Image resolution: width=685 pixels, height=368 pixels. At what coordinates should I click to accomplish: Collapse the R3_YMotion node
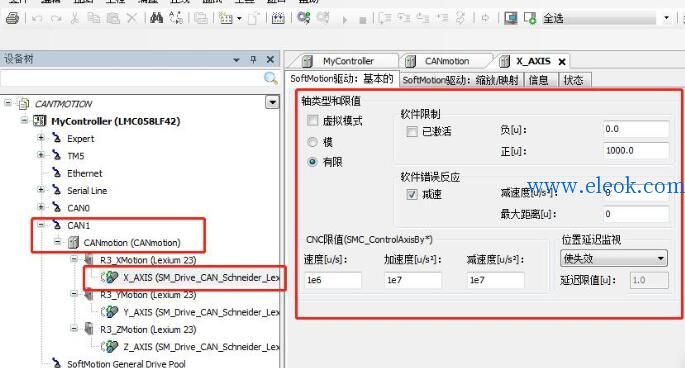(74, 294)
